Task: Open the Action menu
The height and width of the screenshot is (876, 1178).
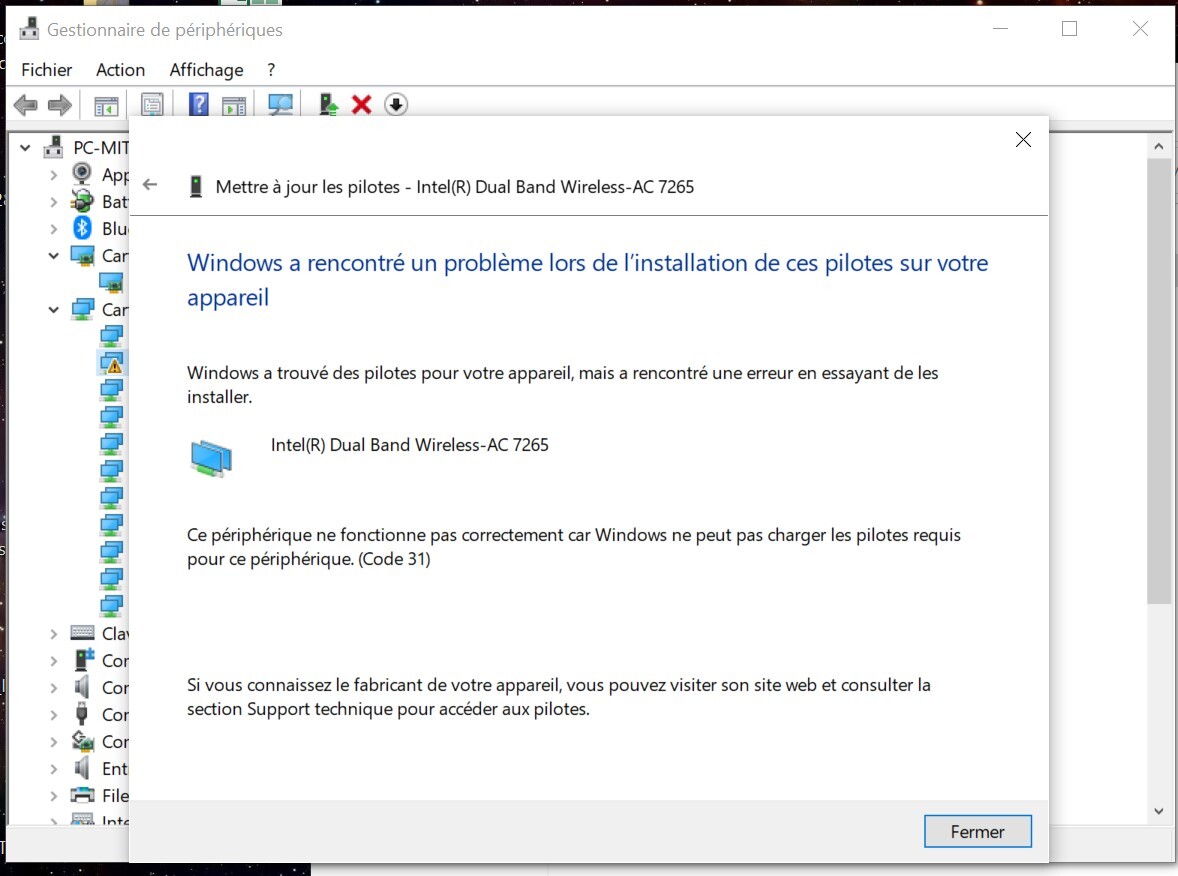Action: (x=120, y=70)
